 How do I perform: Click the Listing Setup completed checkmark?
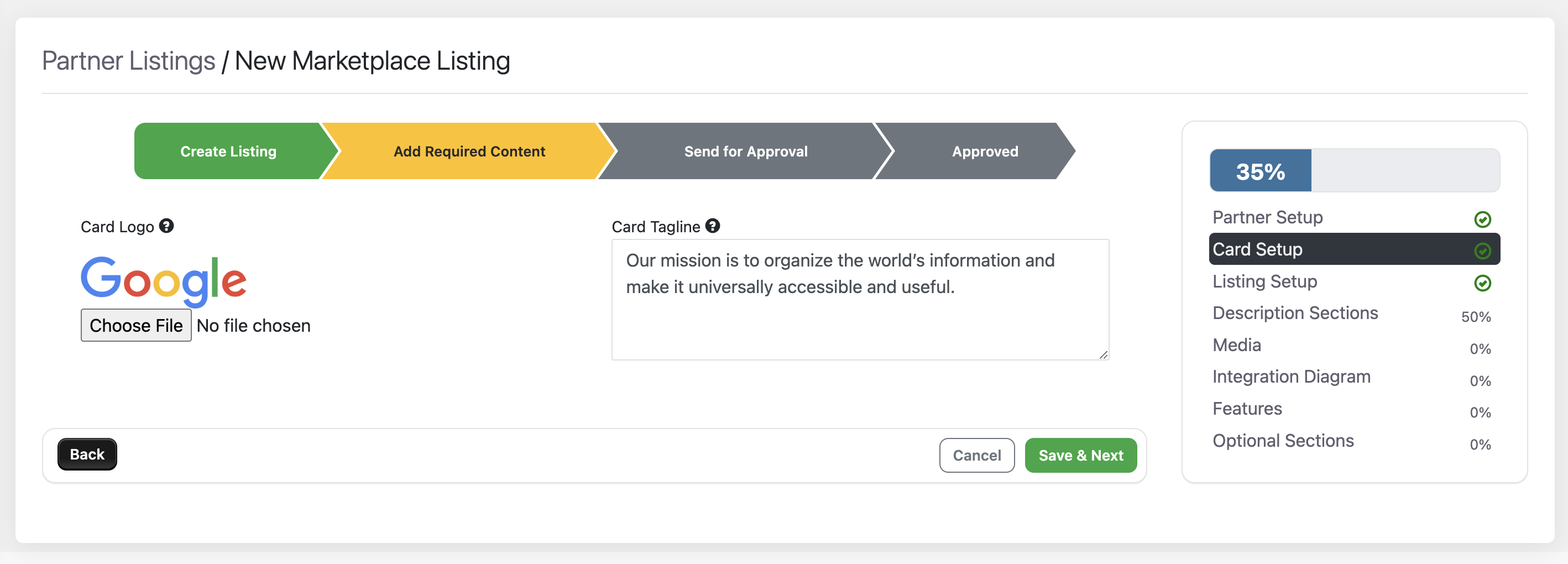click(x=1482, y=283)
